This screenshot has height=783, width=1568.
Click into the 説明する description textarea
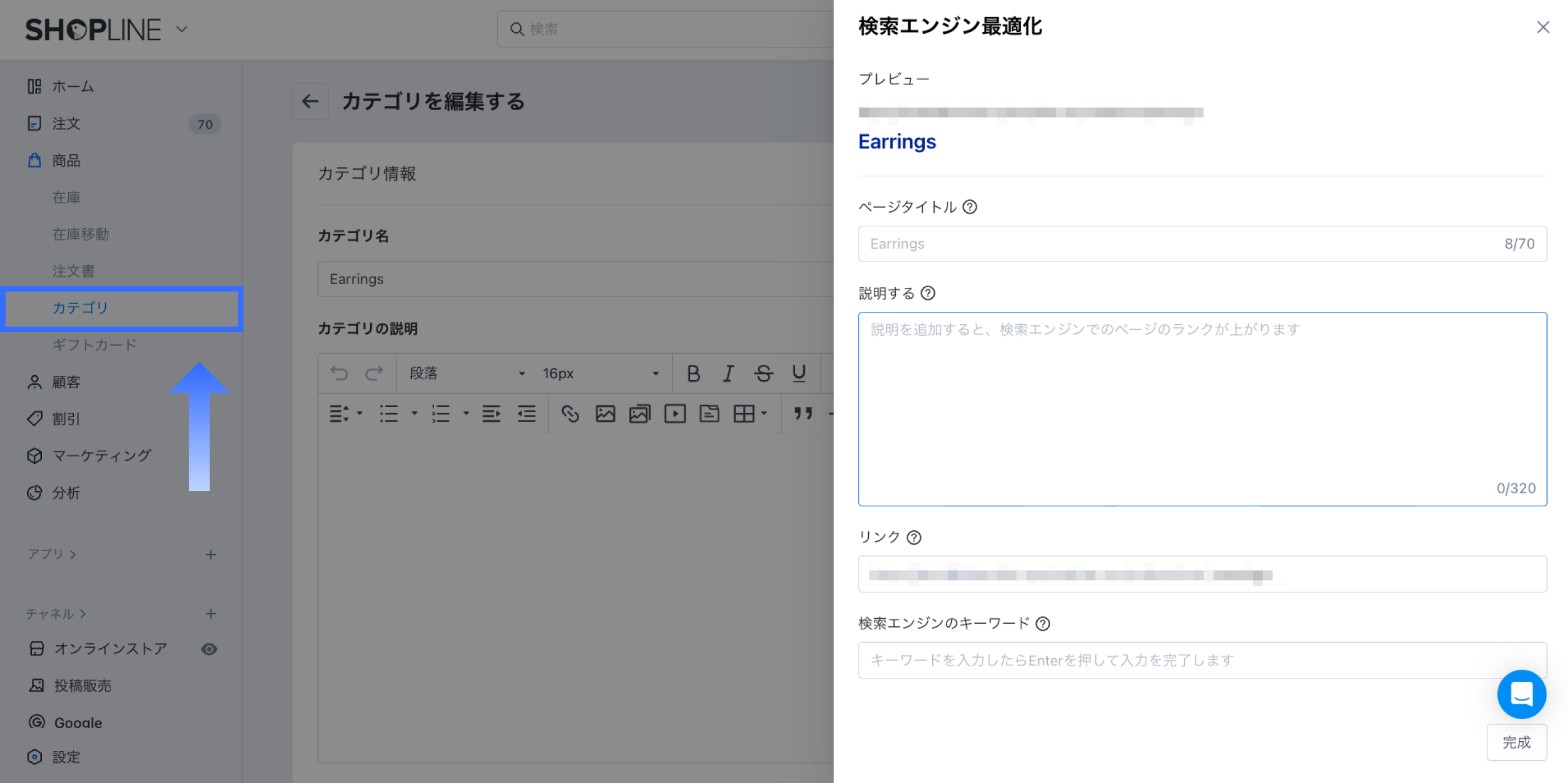[x=1202, y=408]
